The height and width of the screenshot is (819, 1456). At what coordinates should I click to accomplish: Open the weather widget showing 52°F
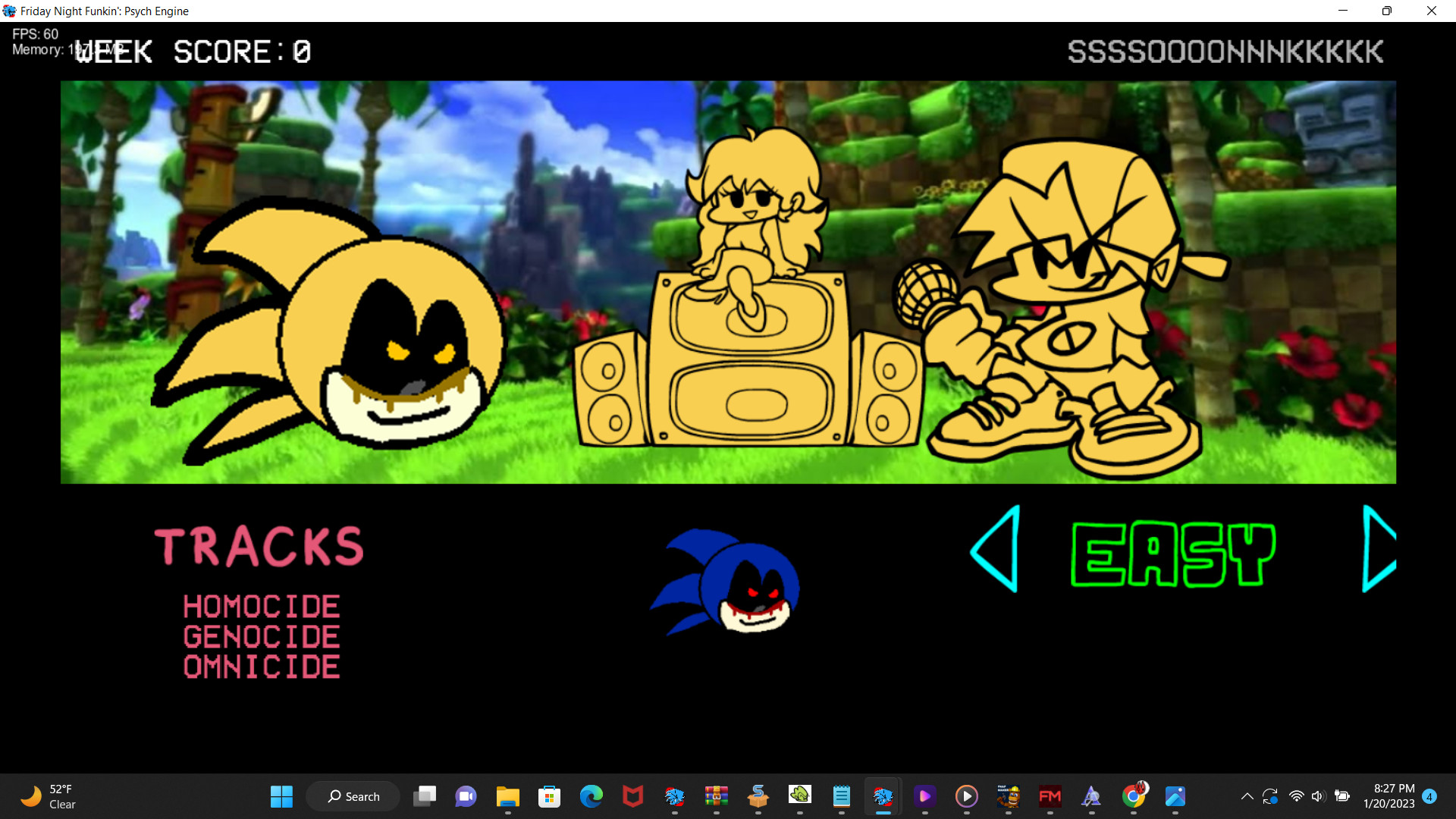pyautogui.click(x=49, y=796)
